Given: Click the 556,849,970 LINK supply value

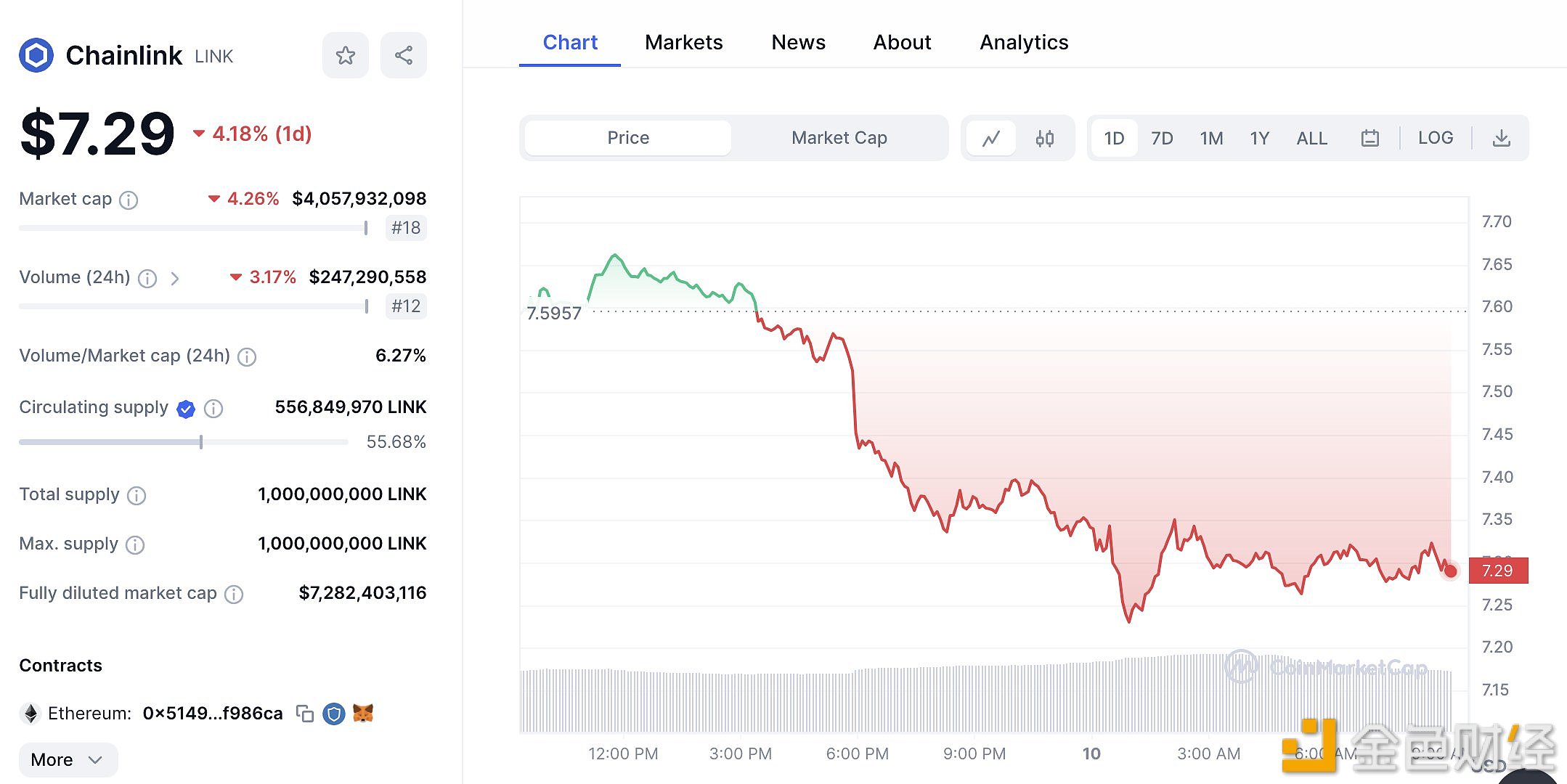Looking at the screenshot, I should [351, 407].
